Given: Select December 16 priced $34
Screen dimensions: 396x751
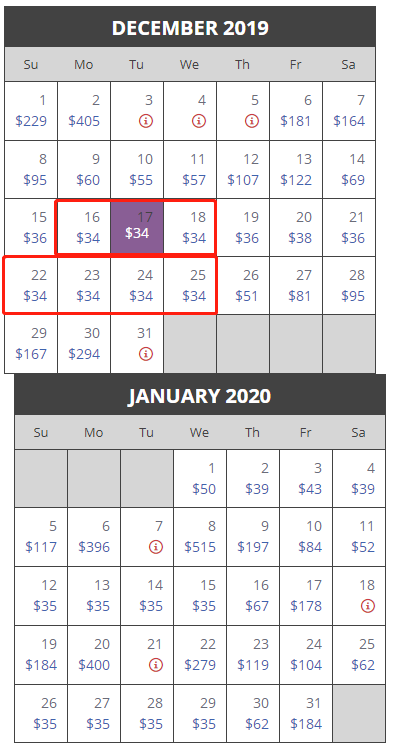Looking at the screenshot, I should click(x=84, y=227).
